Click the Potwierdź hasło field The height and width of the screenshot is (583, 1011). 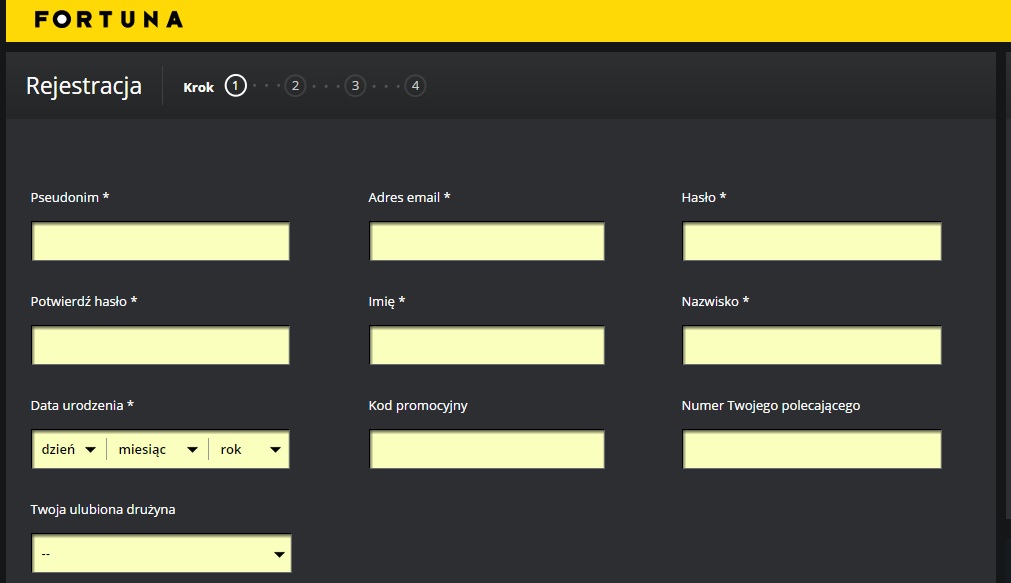[161, 346]
